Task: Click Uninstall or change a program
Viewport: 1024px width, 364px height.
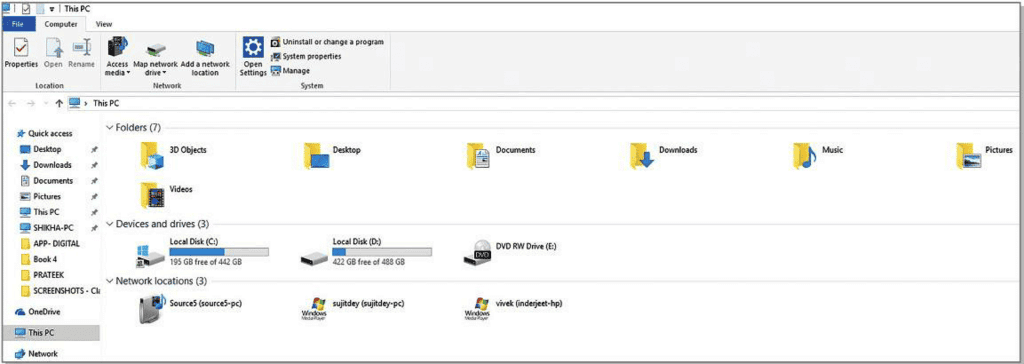Action: pyautogui.click(x=327, y=42)
